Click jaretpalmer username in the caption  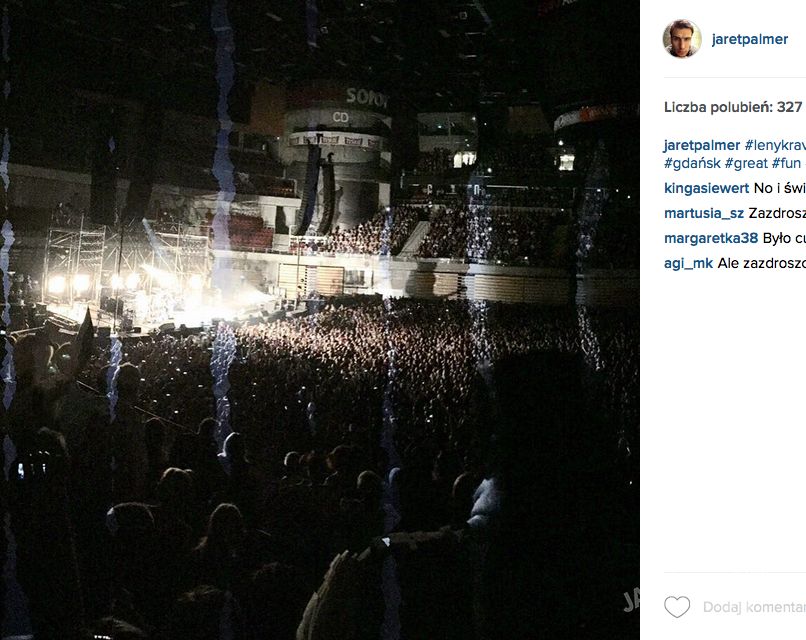702,145
